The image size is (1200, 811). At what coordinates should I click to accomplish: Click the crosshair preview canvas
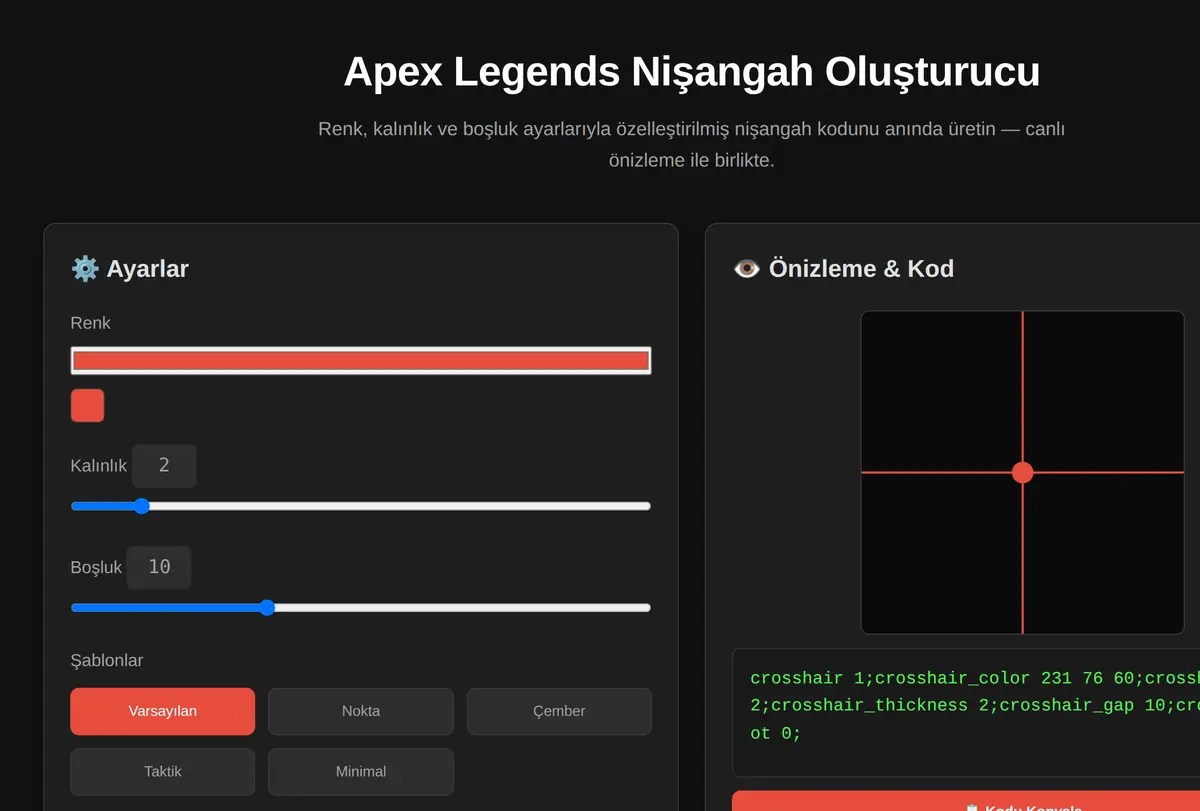point(1022,472)
